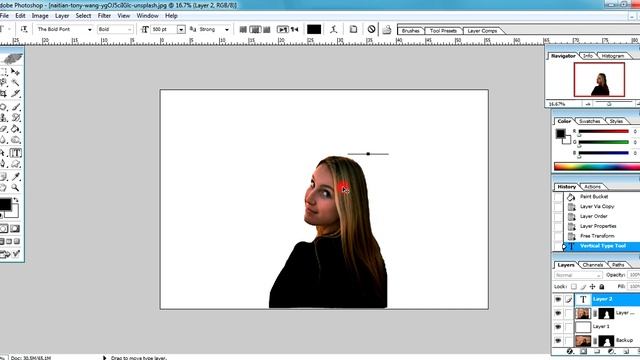Center align the vertical text
The image size is (640, 360).
click(x=255, y=29)
